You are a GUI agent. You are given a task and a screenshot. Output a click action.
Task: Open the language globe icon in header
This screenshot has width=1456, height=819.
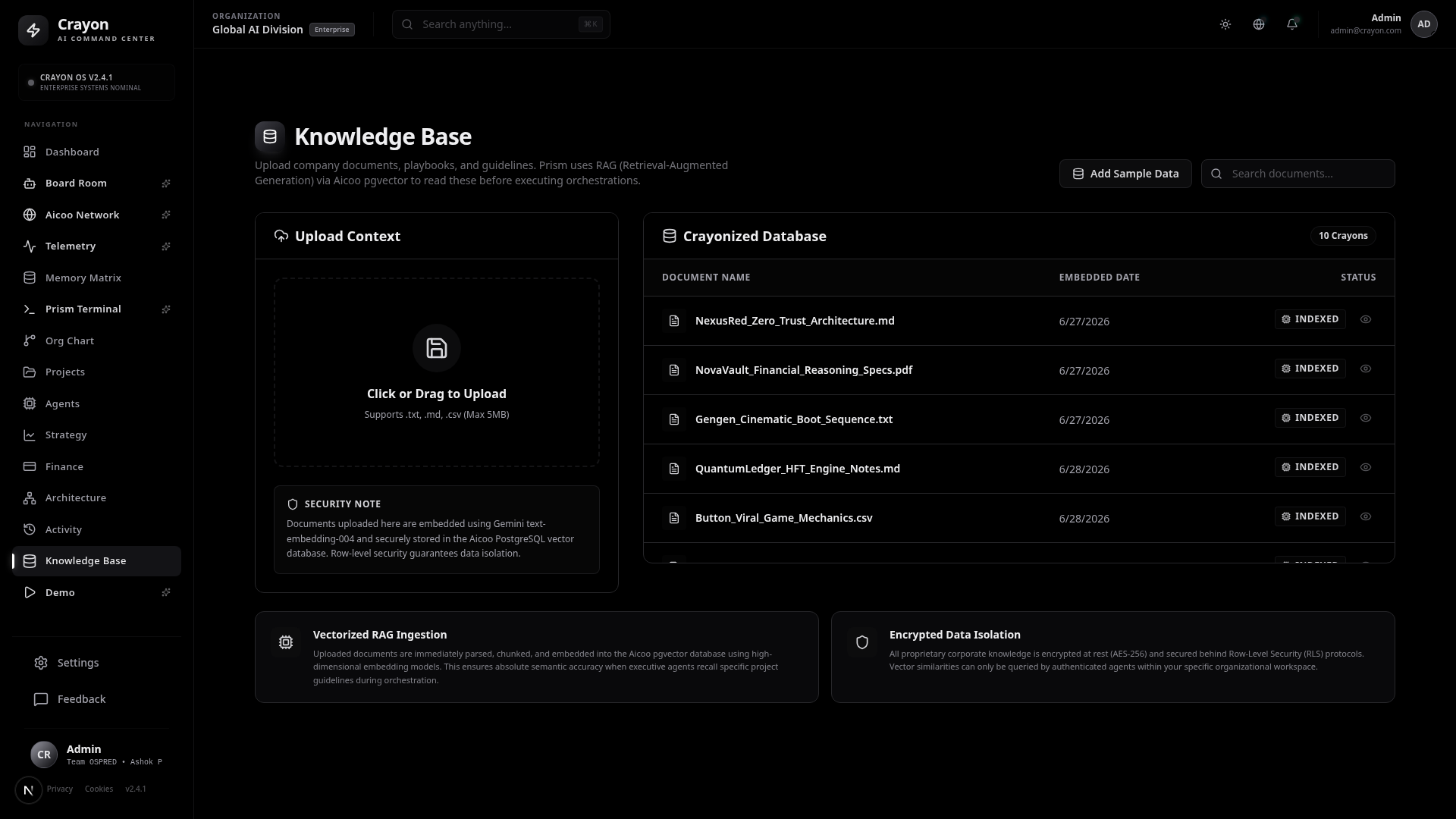[x=1259, y=24]
